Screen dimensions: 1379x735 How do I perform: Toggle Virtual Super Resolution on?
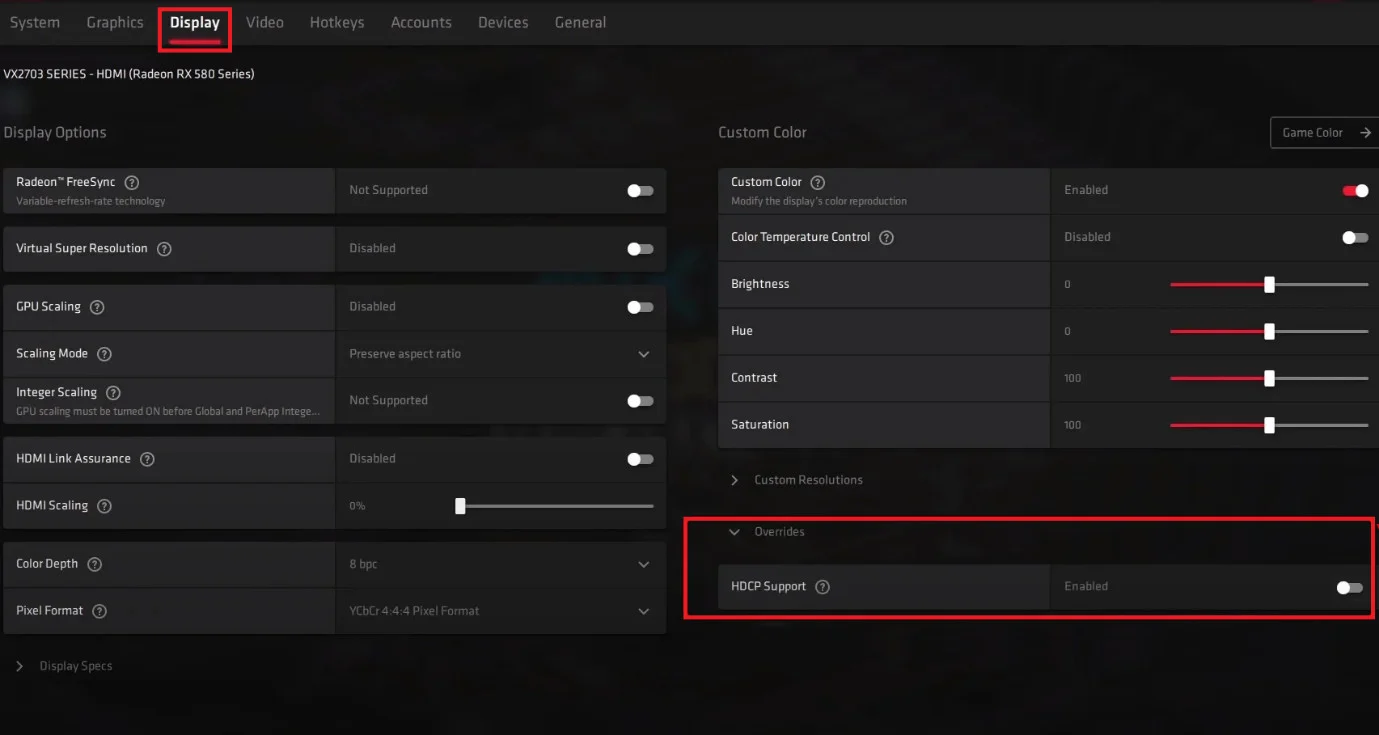(x=640, y=249)
